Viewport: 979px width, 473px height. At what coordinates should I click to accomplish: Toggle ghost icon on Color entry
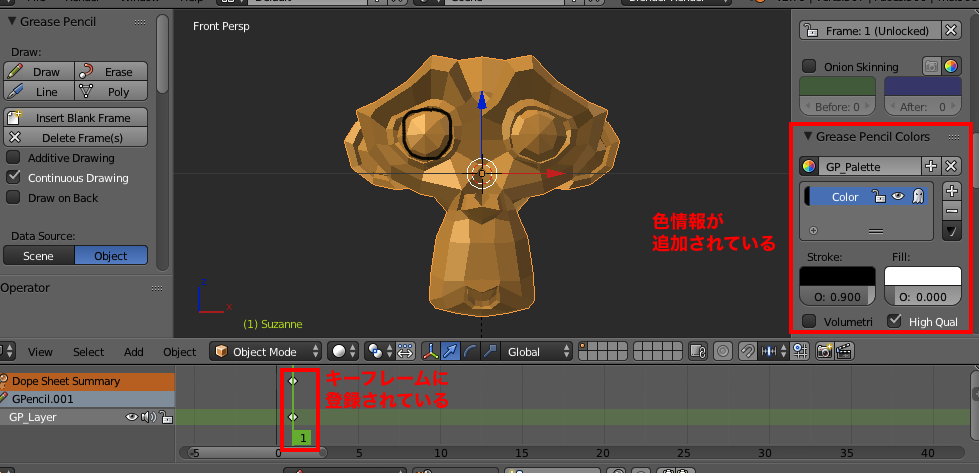click(918, 197)
